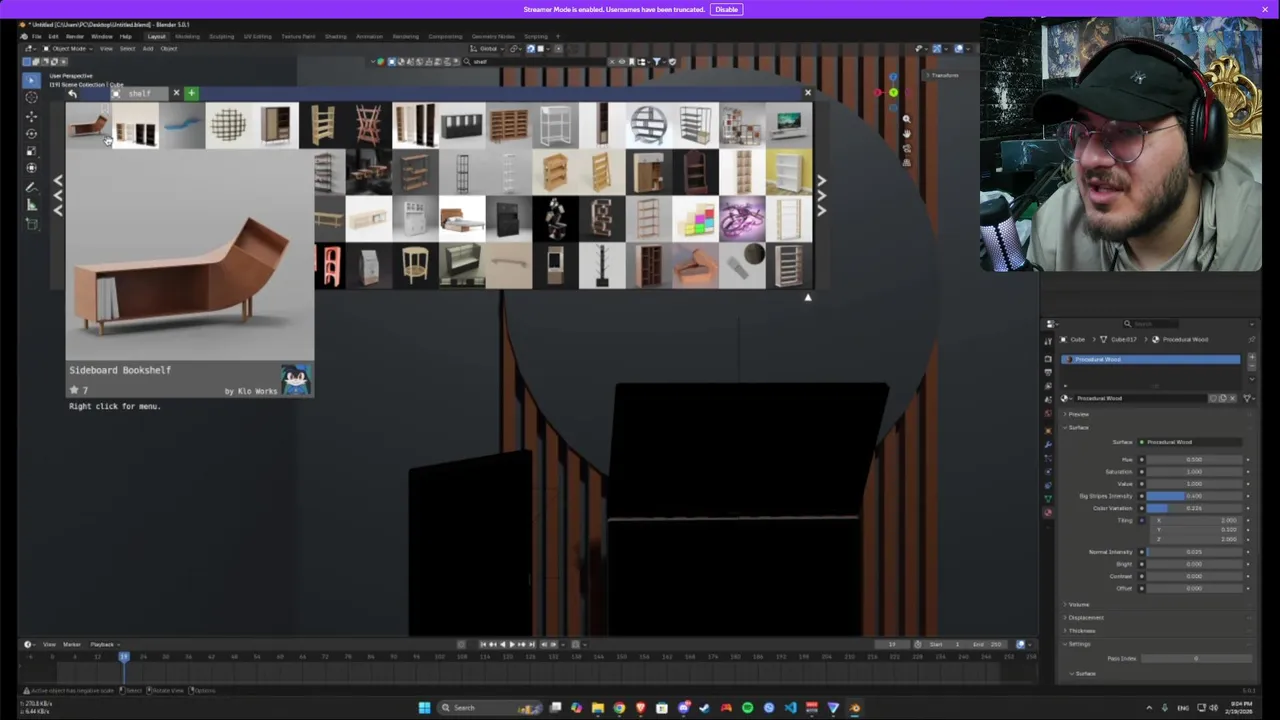Click the viewport zoom magnifier gizmo
This screenshot has height=720, width=1280.
[x=906, y=119]
